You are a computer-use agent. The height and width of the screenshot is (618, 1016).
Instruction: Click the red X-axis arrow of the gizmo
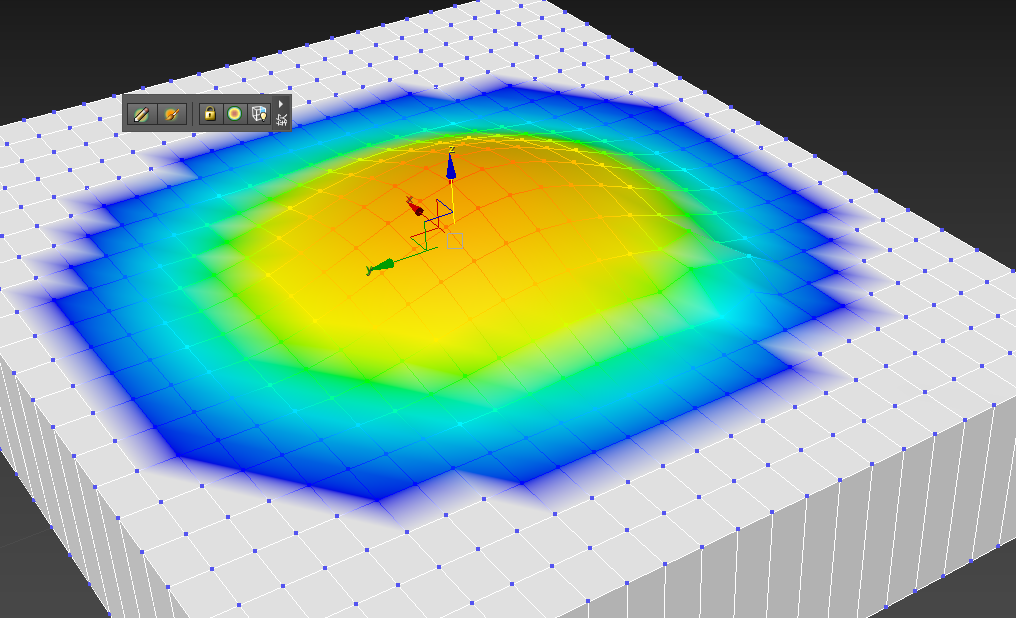(415, 207)
